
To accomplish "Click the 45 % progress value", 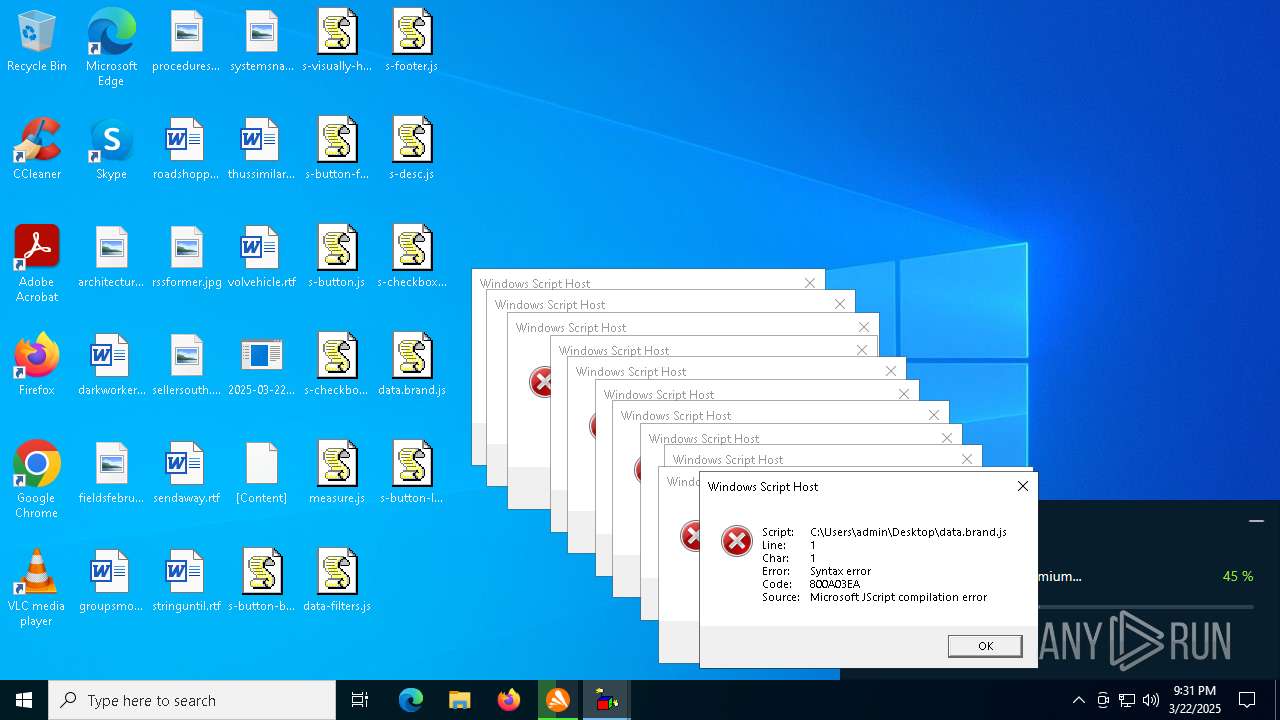I will click(1238, 577).
